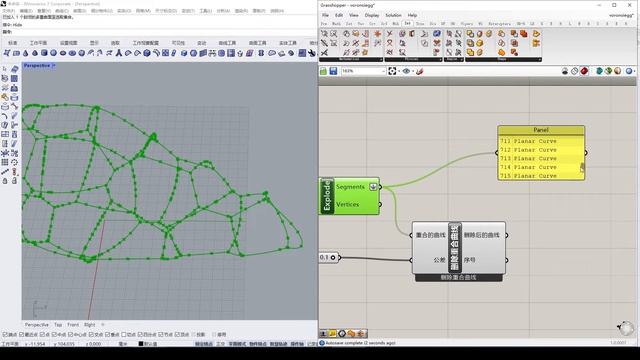640x360 pixels.
Task: Toggle 平面模式 in Rhino status bar
Action: click(x=237, y=344)
